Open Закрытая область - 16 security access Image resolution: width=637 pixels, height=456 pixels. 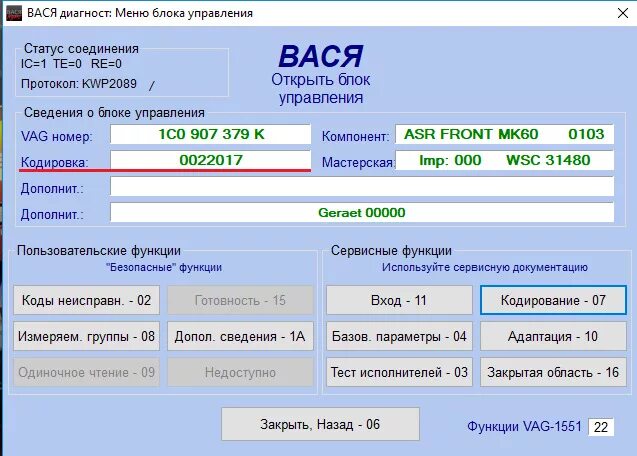tap(553, 372)
